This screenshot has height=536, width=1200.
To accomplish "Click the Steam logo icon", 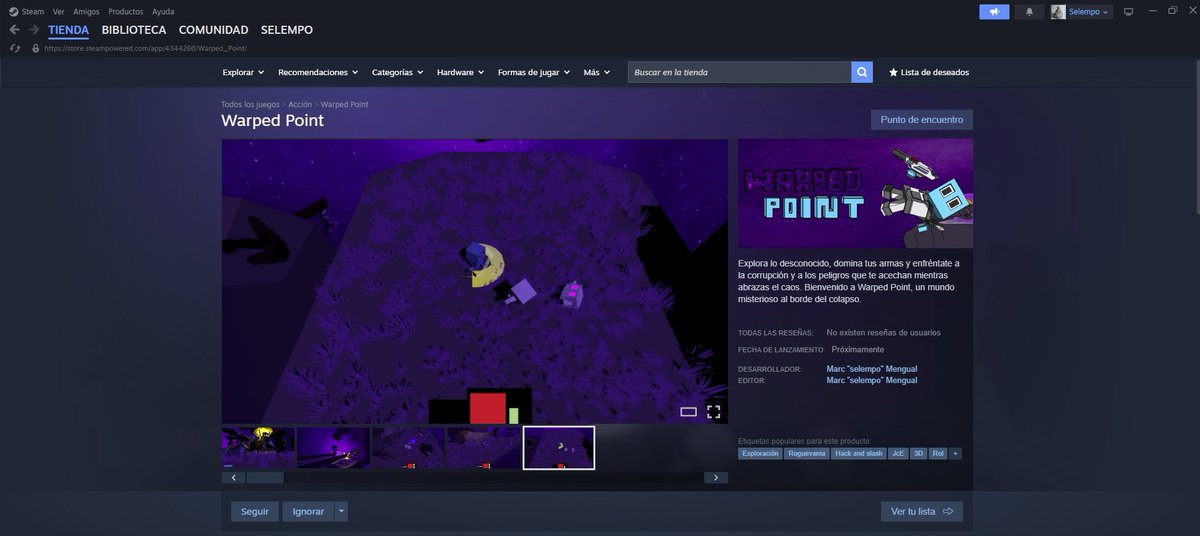I will [13, 11].
